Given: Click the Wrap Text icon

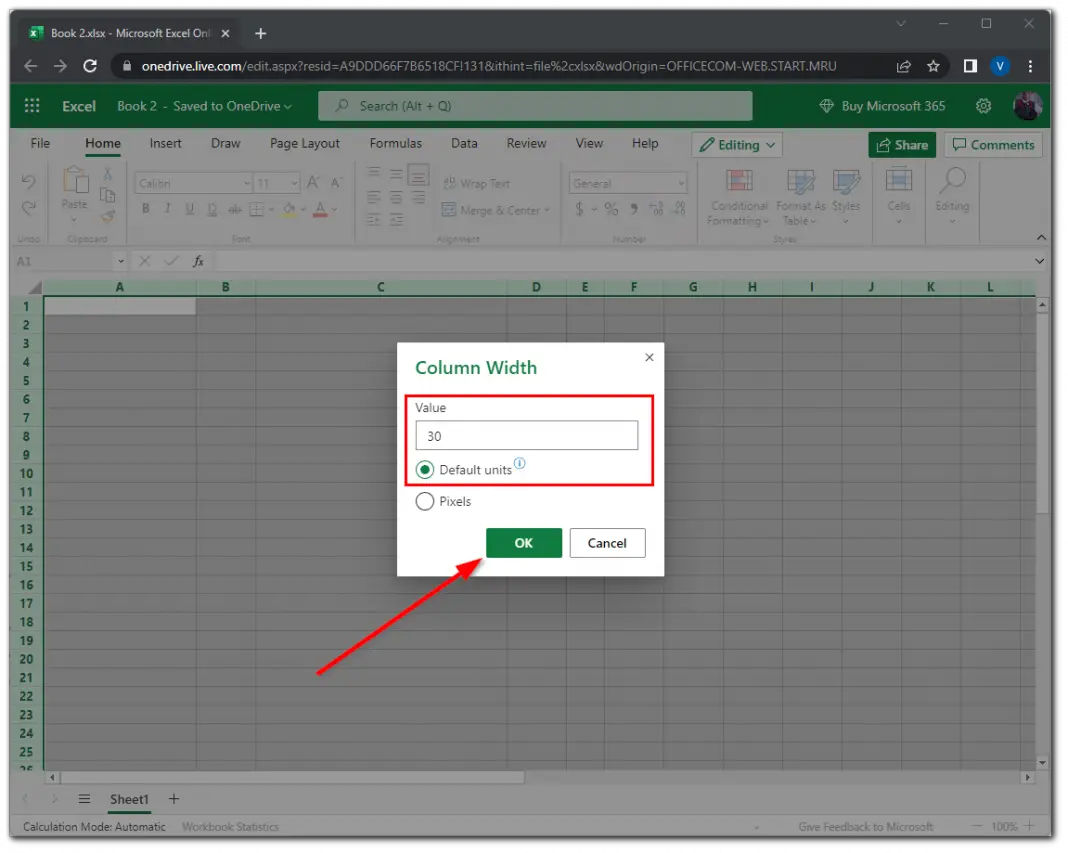Looking at the screenshot, I should pos(452,183).
